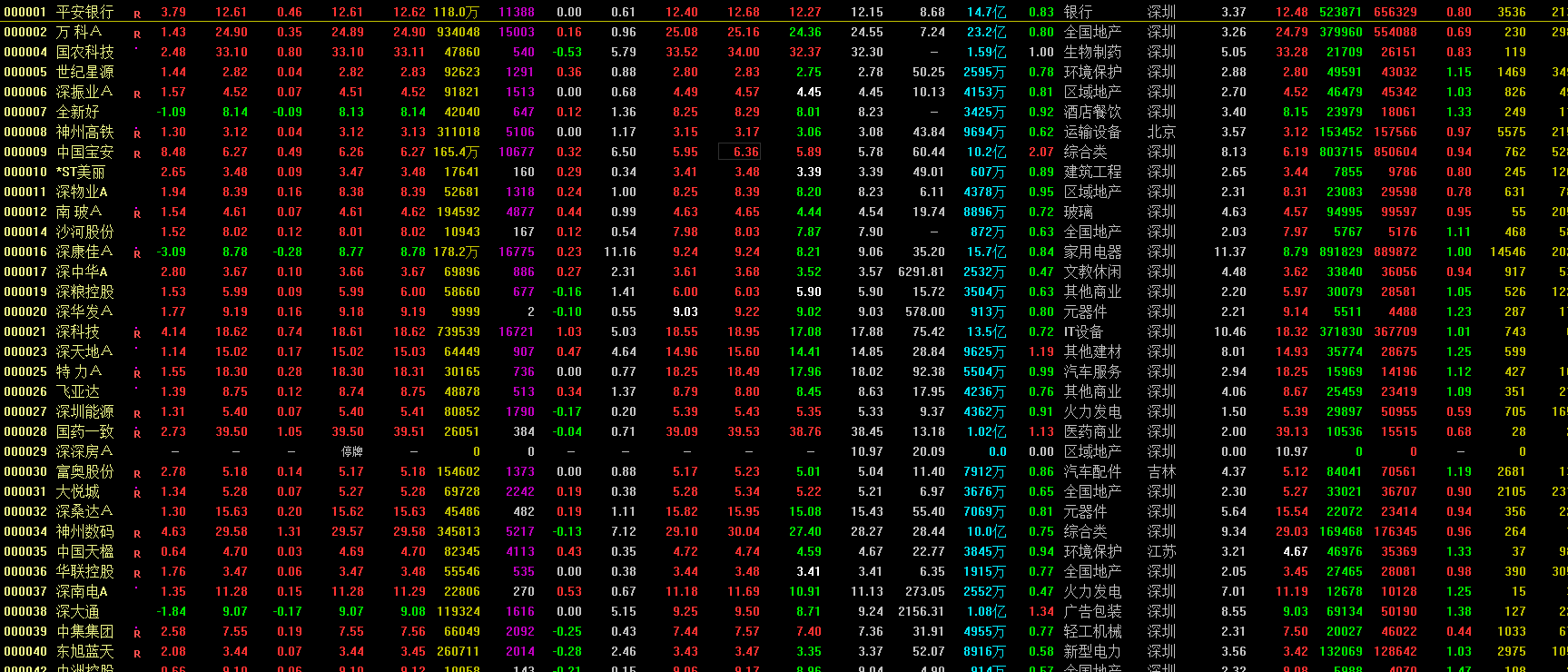
Task: Select 沙河股份 in the list
Action: [85, 232]
